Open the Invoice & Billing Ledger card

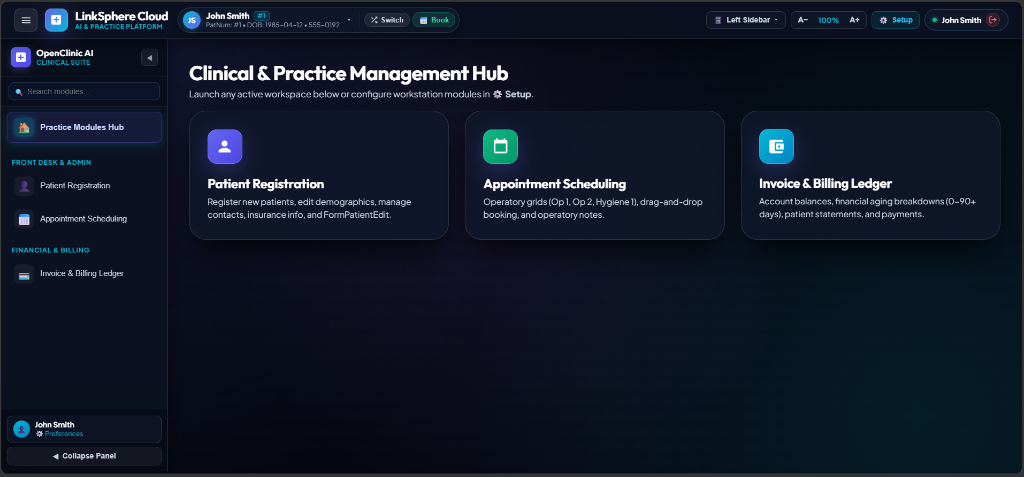(871, 175)
